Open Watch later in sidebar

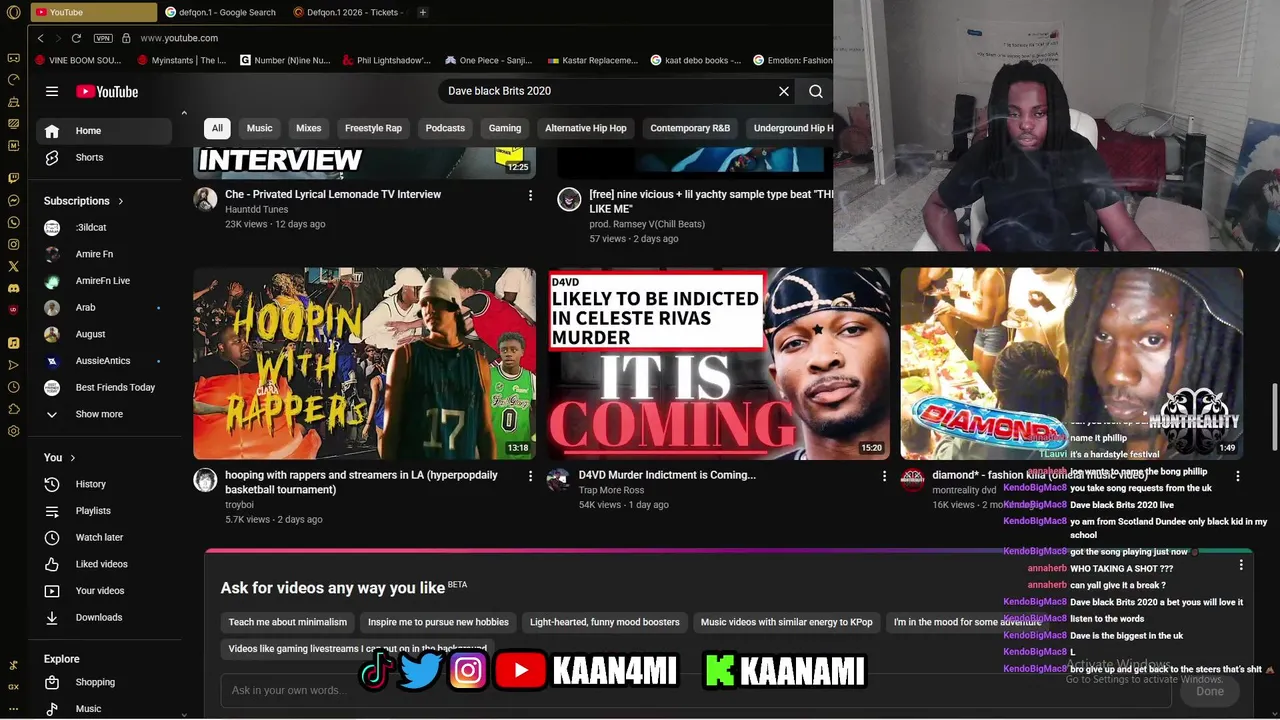(105, 538)
